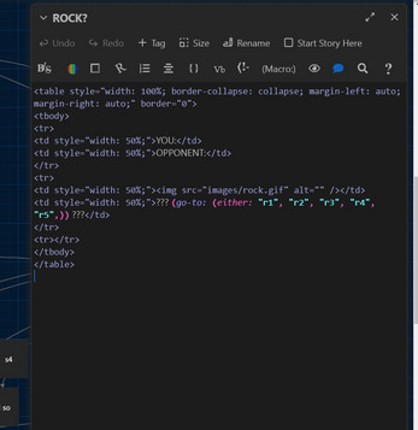Open the rainbow text color picker
This screenshot has height=430, width=418.
[72, 69]
